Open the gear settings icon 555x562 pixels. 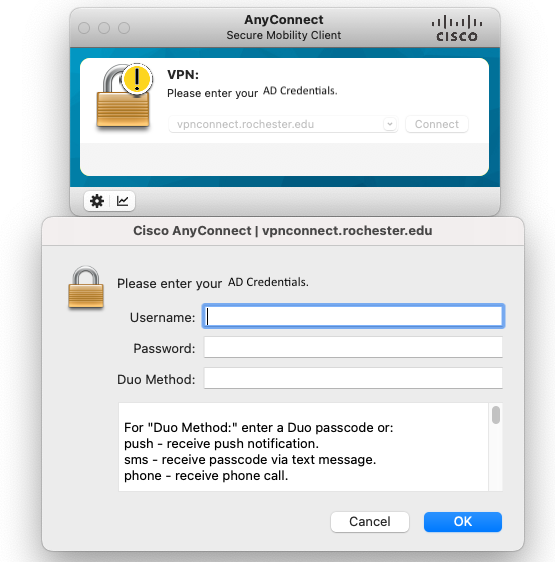(97, 201)
